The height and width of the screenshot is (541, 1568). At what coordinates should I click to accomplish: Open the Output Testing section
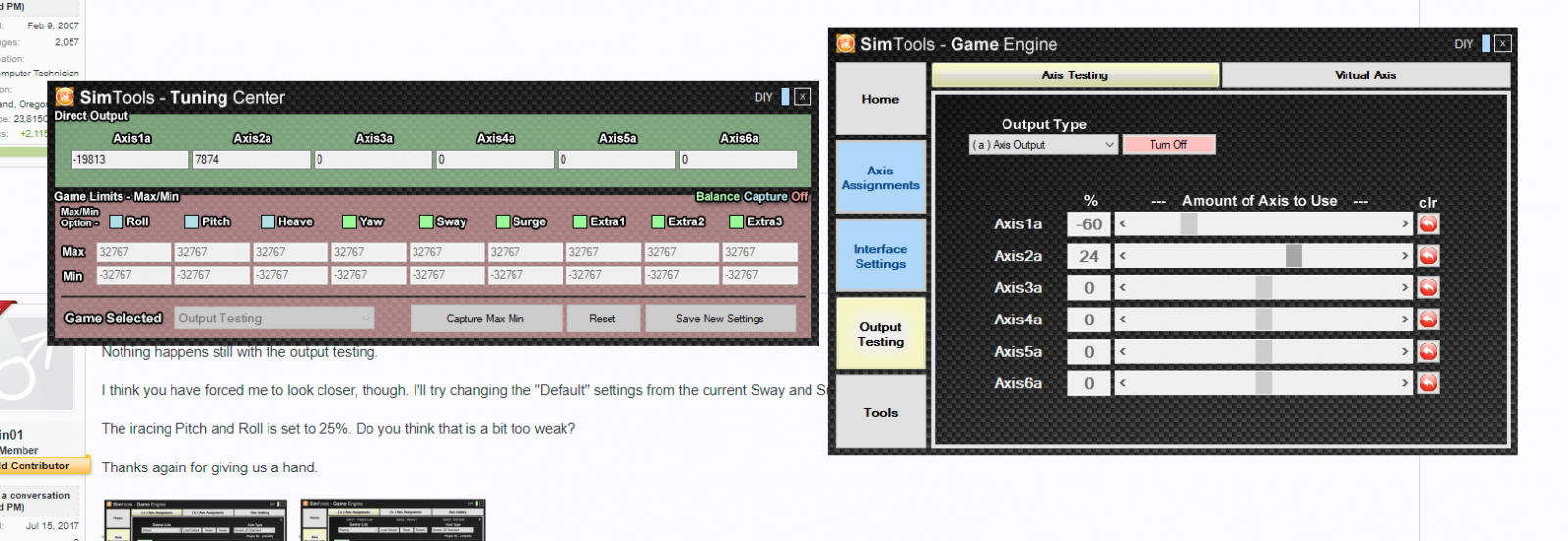(880, 334)
